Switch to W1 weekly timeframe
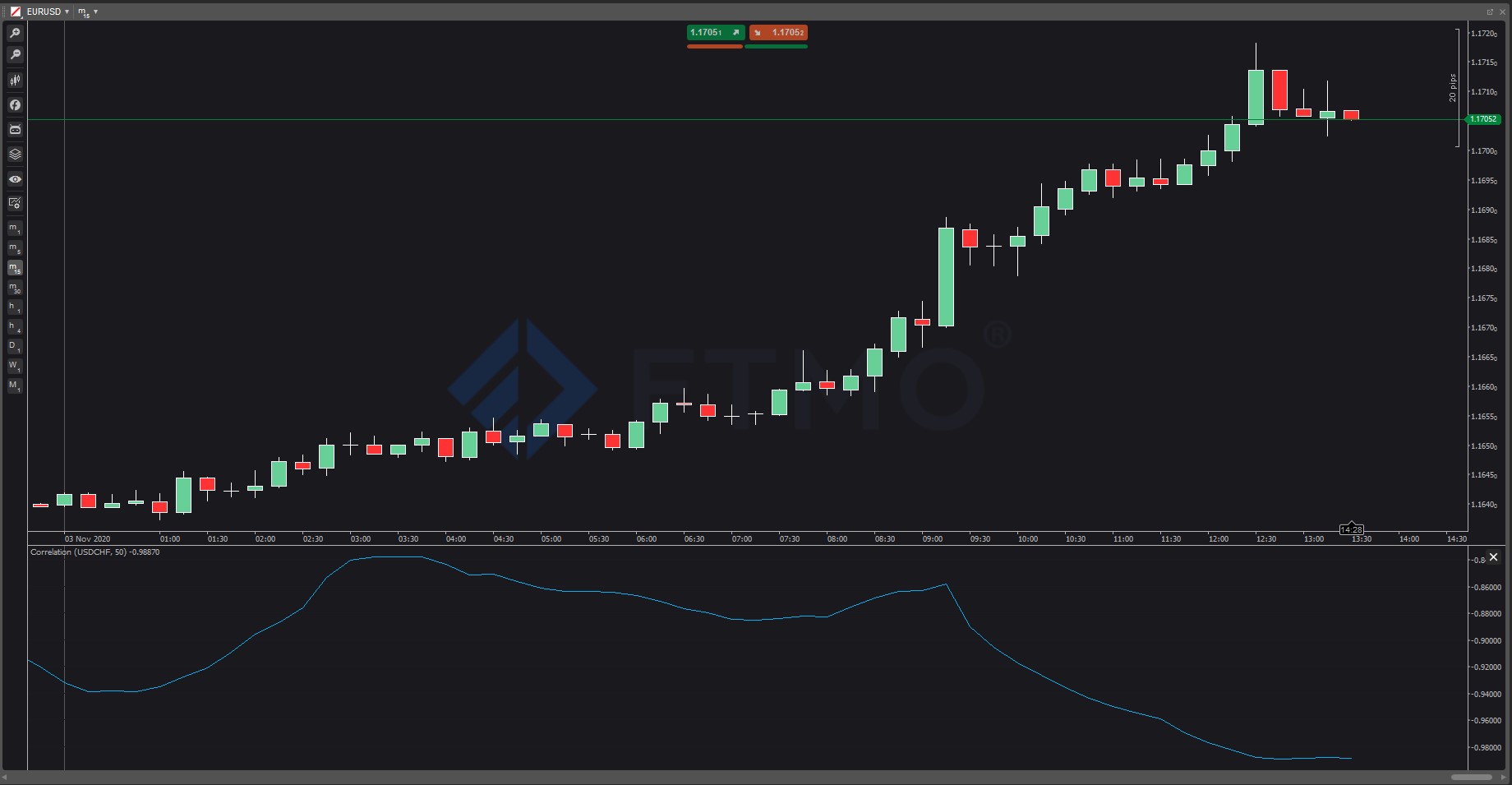 pyautogui.click(x=15, y=367)
